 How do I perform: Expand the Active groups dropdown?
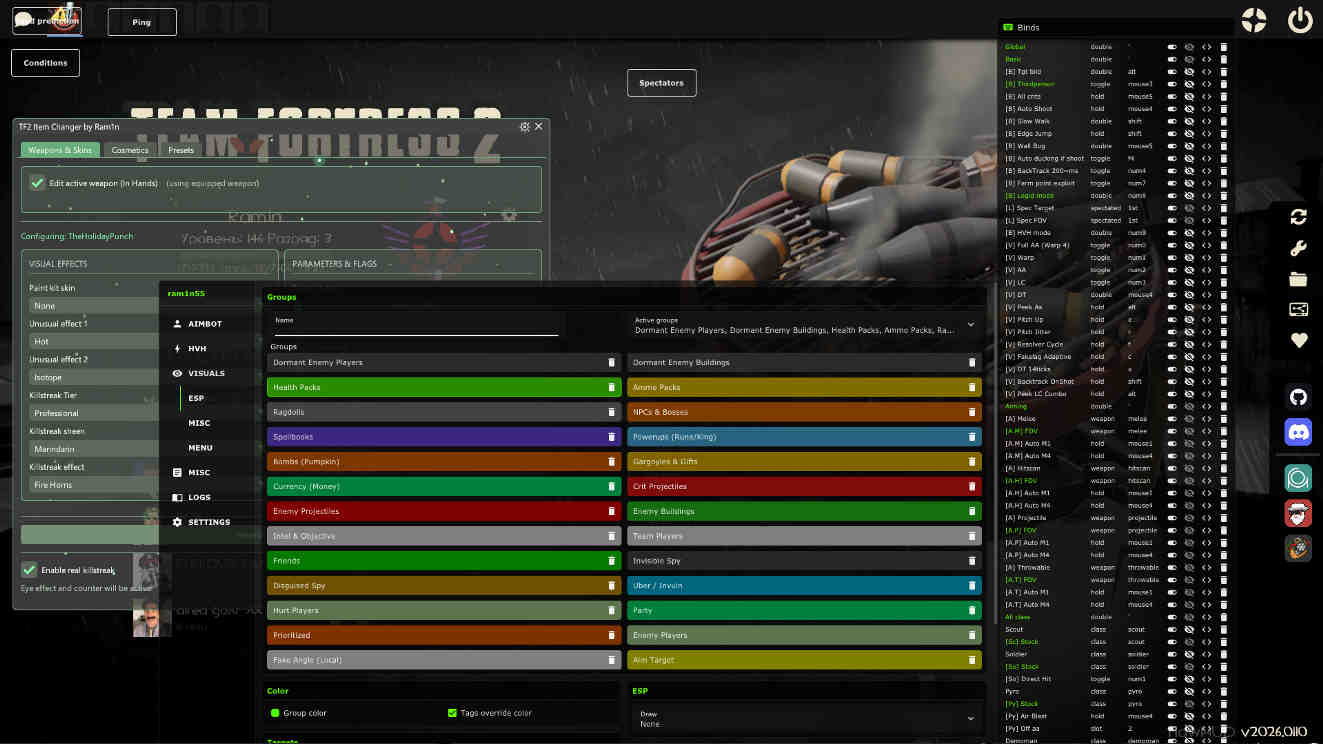804,325
